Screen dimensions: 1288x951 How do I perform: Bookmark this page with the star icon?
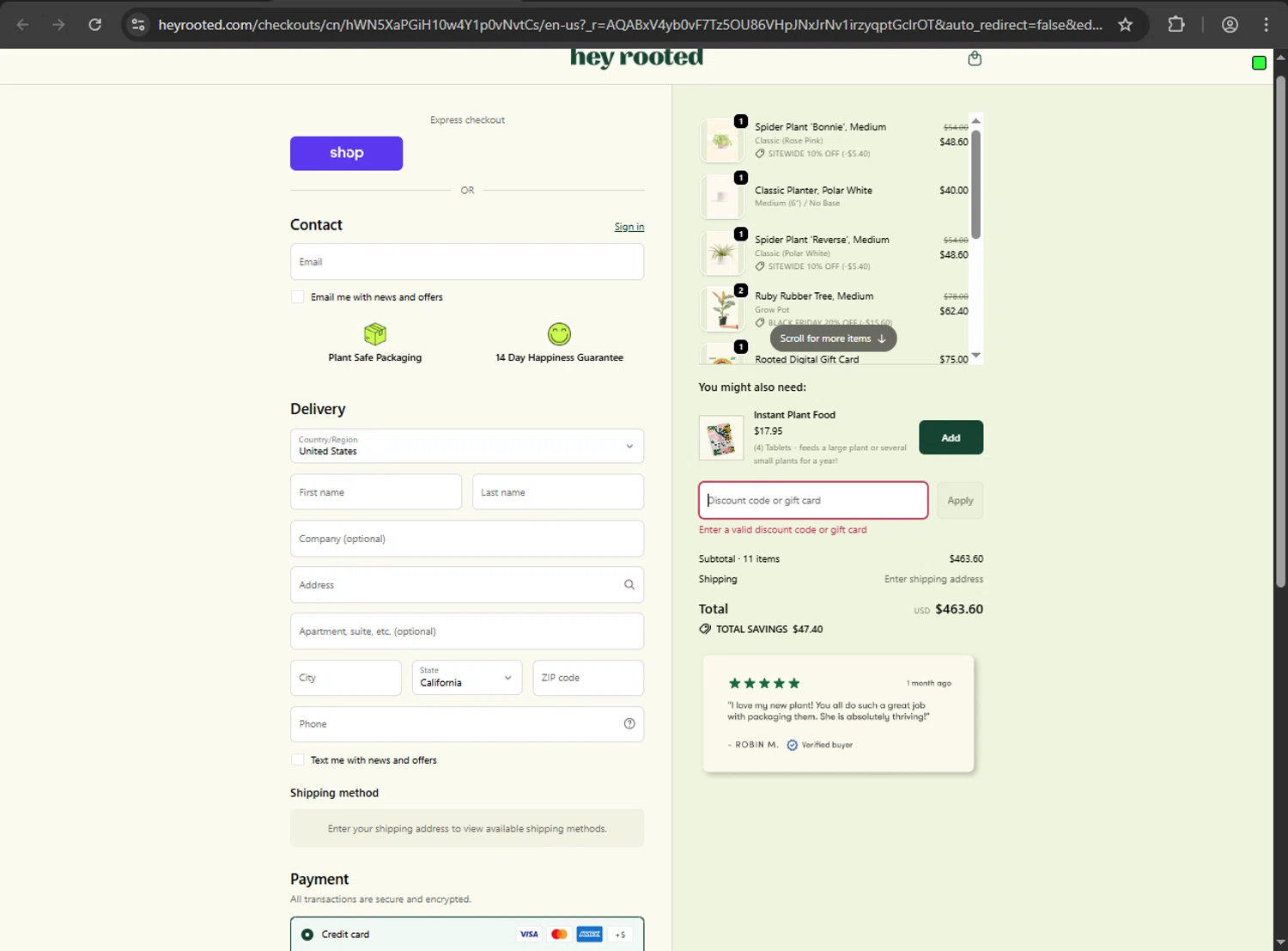point(1125,25)
